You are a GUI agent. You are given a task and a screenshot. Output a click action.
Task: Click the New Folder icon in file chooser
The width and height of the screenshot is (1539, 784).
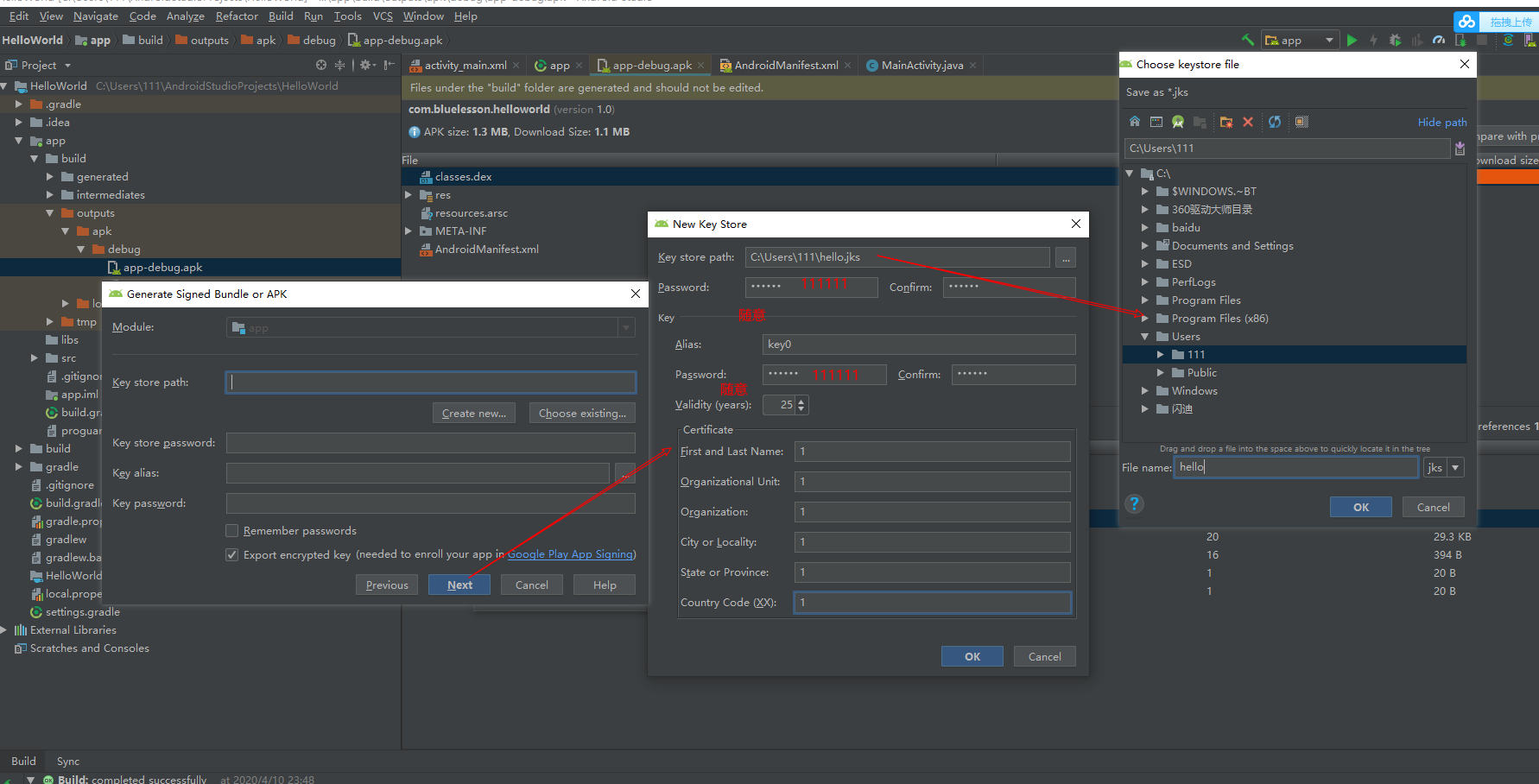1225,122
